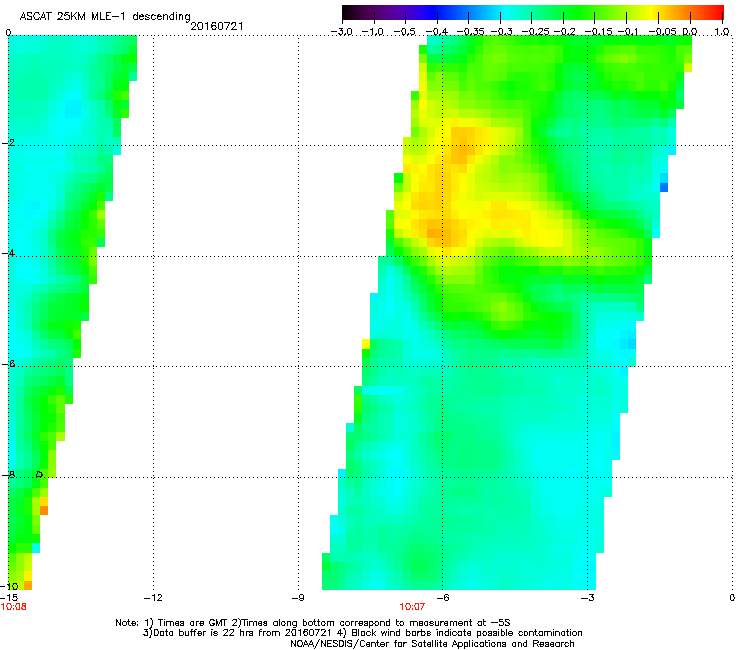Click the longitude label -9 on the bottom axis
740x650 pixels.
pyautogui.click(x=297, y=597)
